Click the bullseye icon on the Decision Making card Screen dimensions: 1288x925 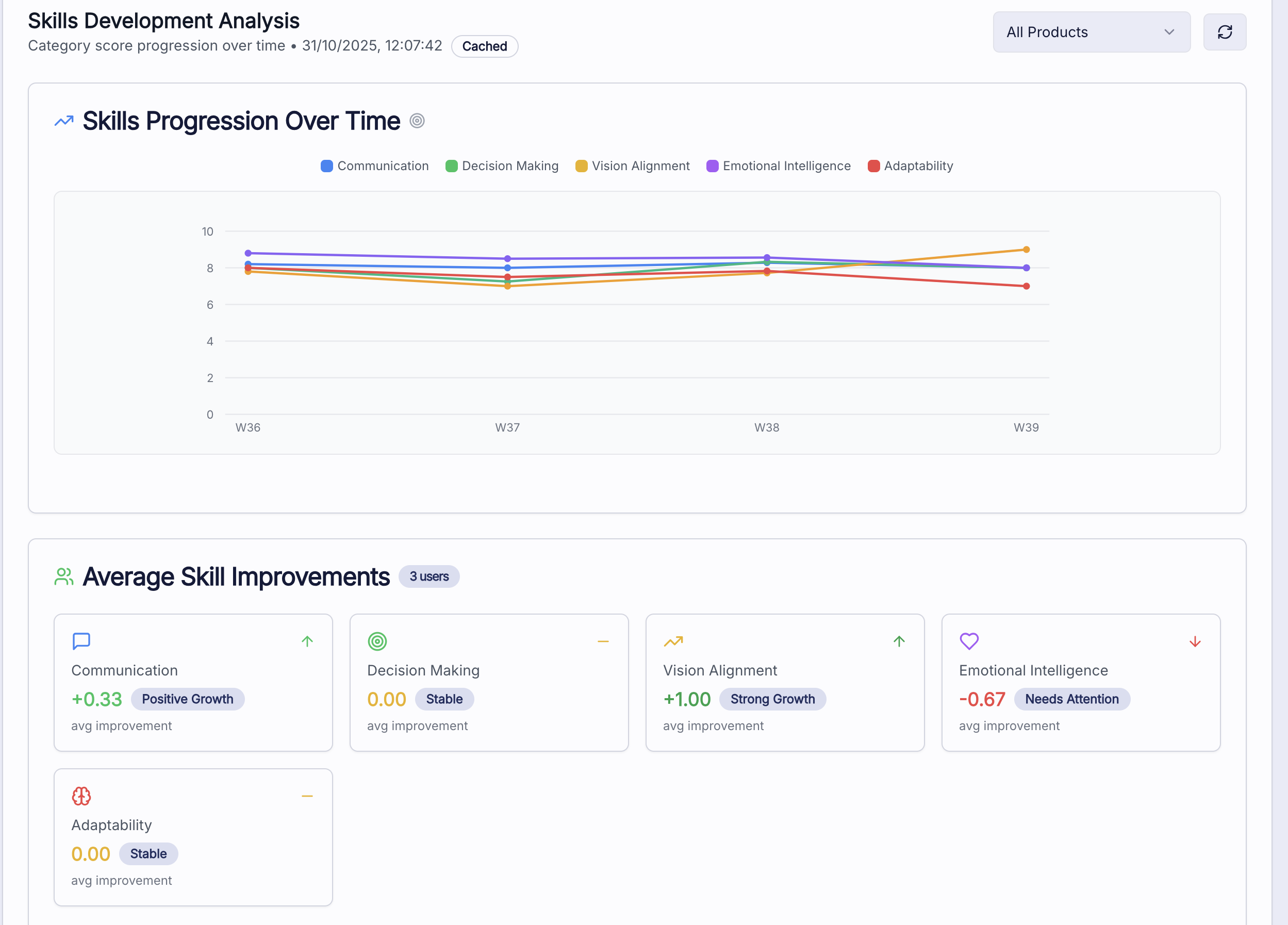pyautogui.click(x=377, y=641)
